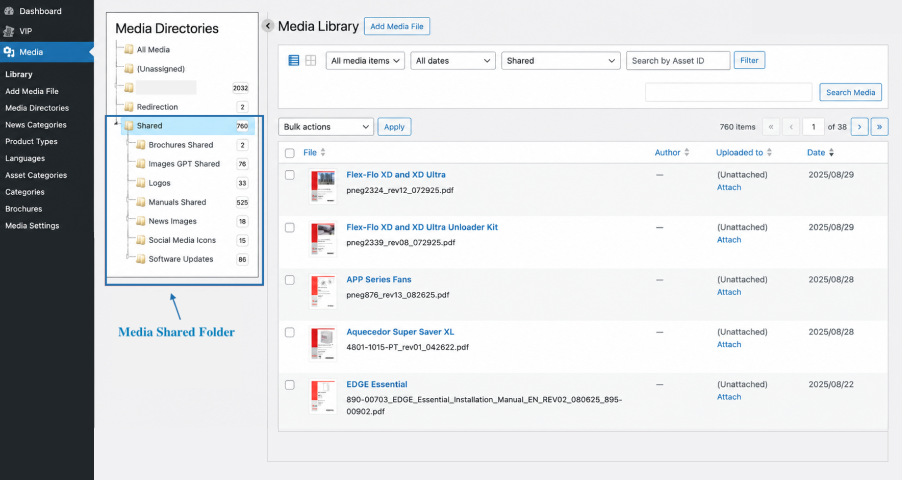Open Flex-Flo XD and XD Ultra thumbnail

[323, 186]
